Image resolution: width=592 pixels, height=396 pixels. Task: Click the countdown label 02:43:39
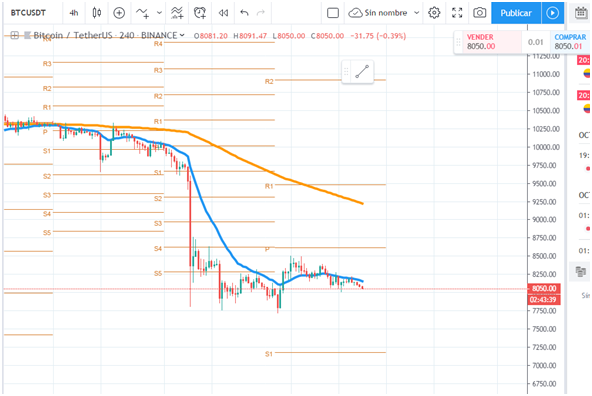tap(544, 299)
